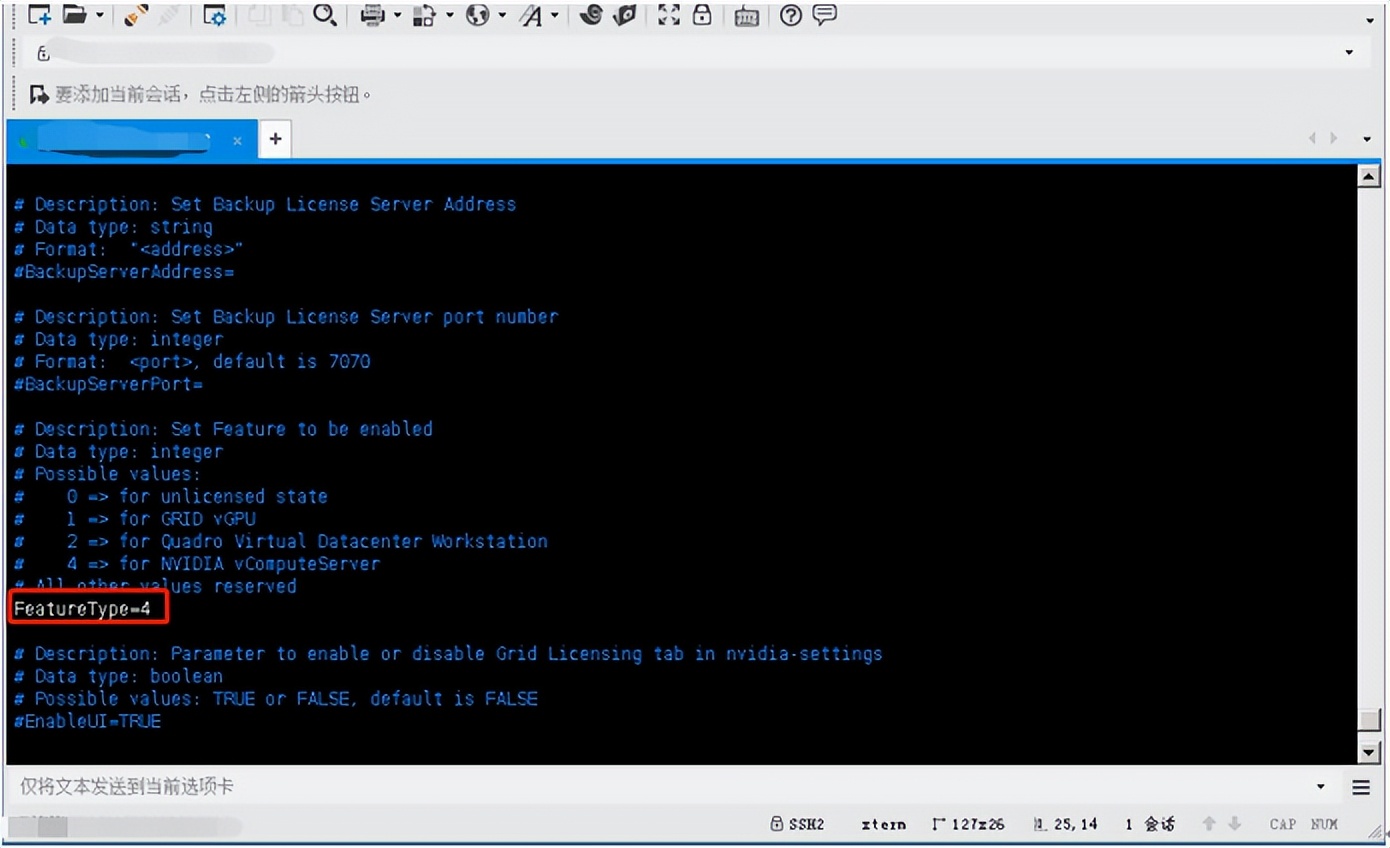Toggle full screen mode icon
This screenshot has width=1390, height=848.
669,14
